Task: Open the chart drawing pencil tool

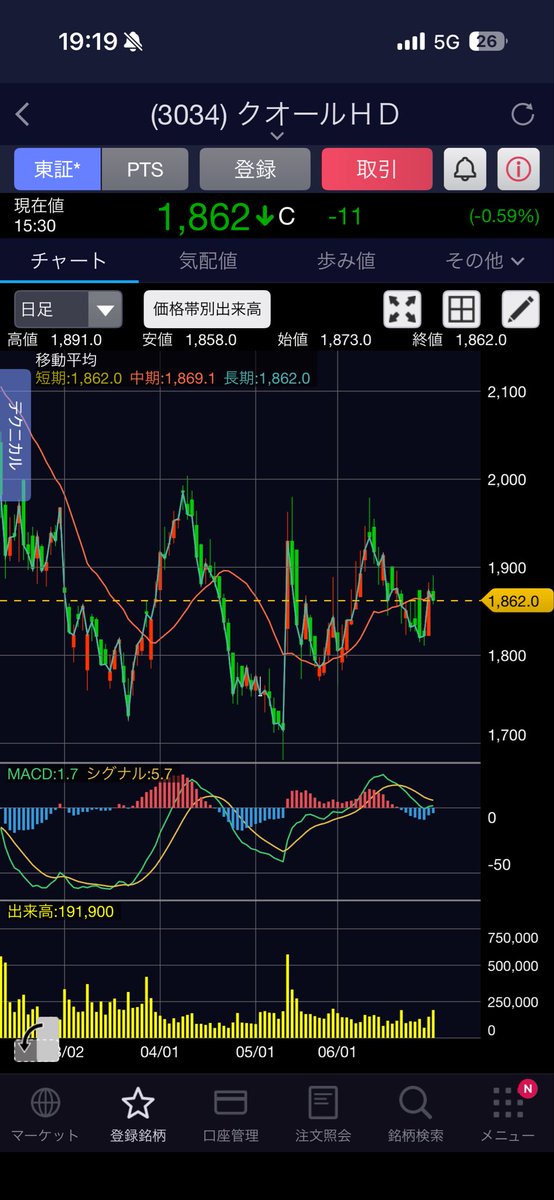Action: (519, 309)
